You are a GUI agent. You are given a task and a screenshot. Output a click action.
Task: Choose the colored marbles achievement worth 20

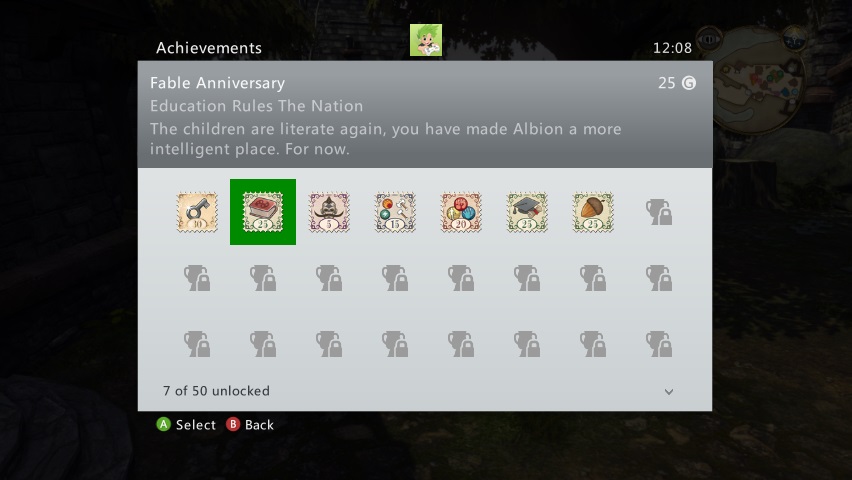pos(461,212)
